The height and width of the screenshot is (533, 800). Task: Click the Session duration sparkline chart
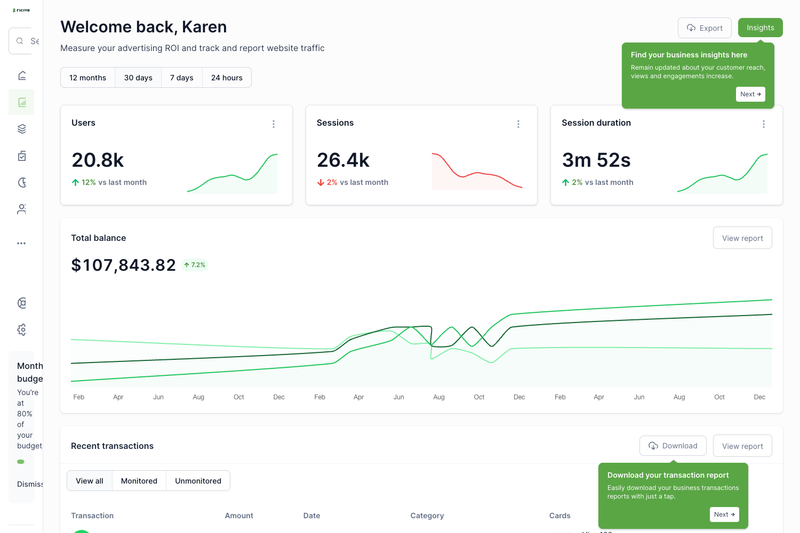(722, 173)
